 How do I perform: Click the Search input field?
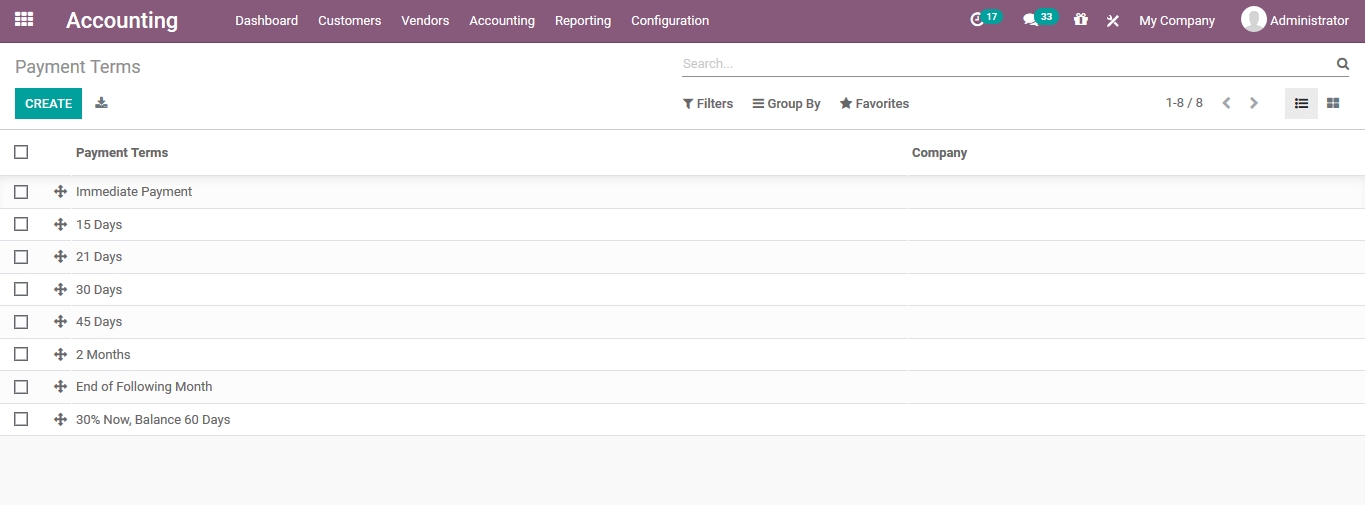1005,64
